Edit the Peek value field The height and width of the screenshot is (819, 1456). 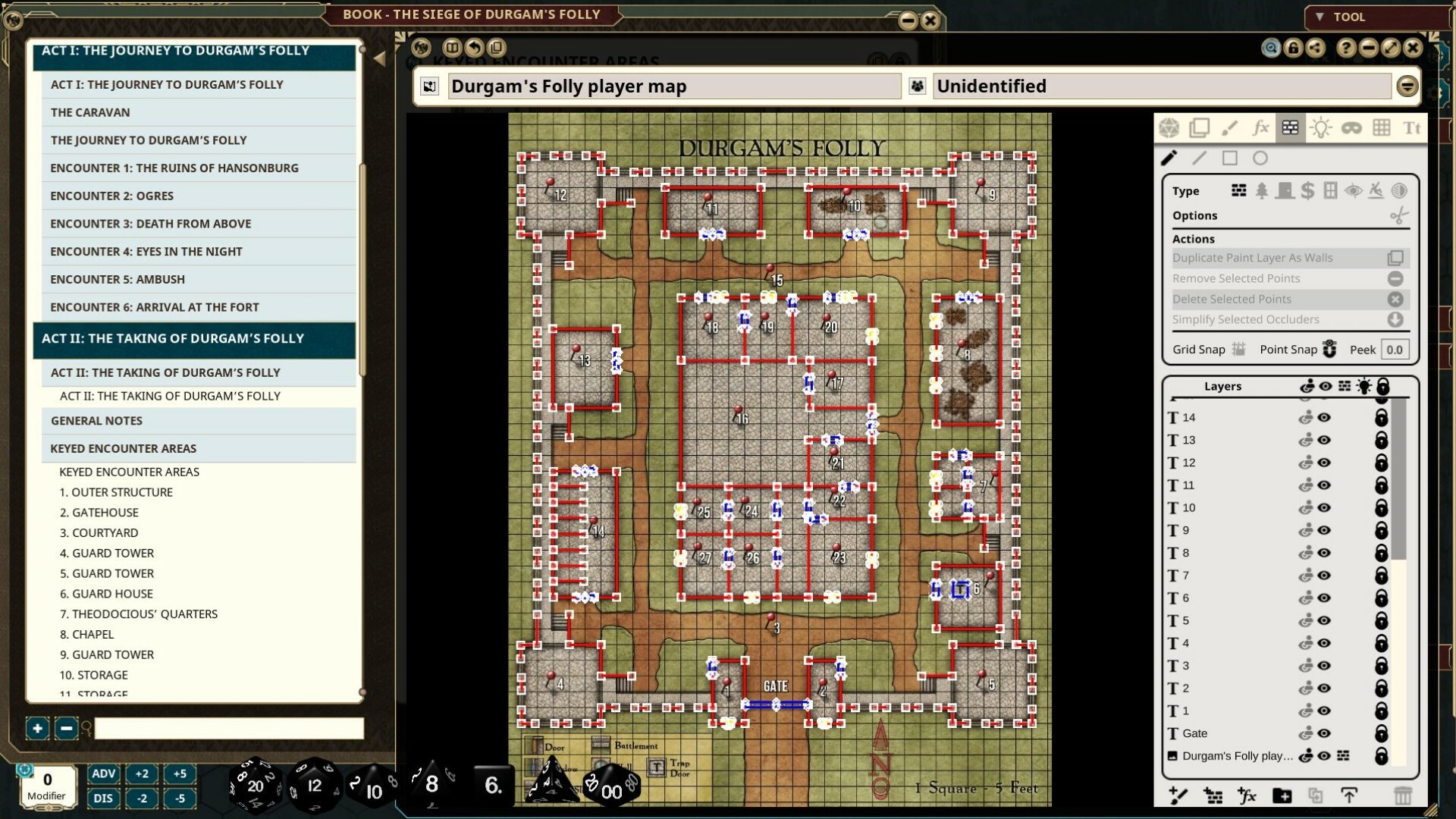[1394, 350]
